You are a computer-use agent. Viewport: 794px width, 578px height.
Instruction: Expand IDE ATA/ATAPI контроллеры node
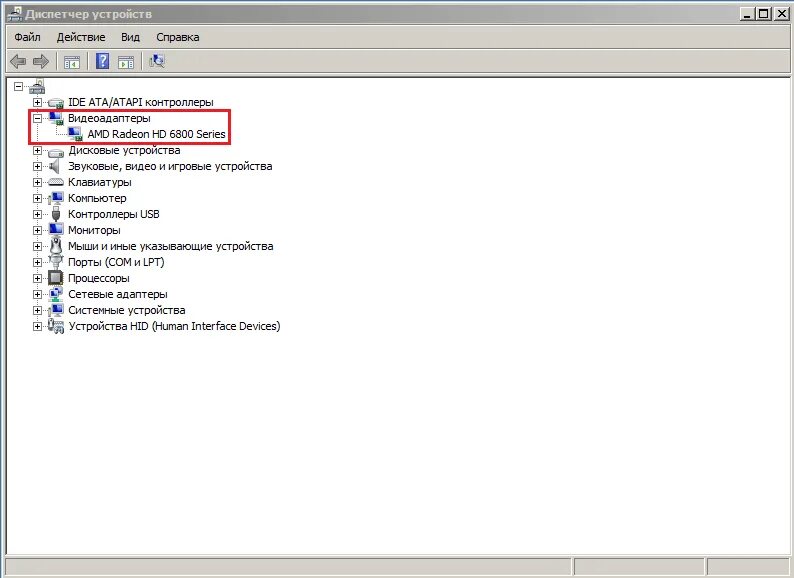(37, 102)
